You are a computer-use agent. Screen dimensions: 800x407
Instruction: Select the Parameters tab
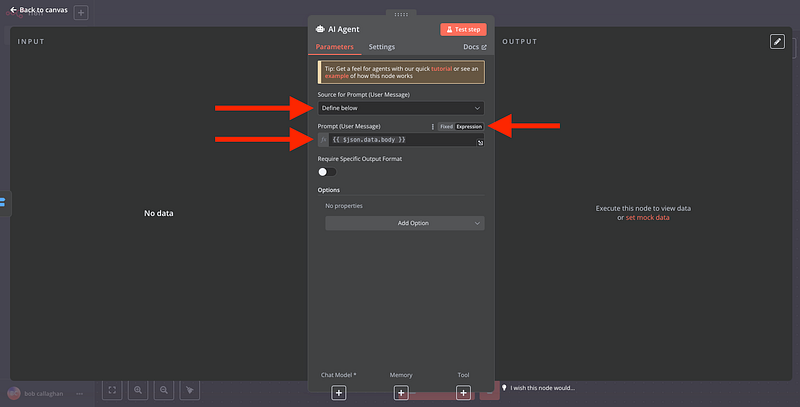coord(334,47)
